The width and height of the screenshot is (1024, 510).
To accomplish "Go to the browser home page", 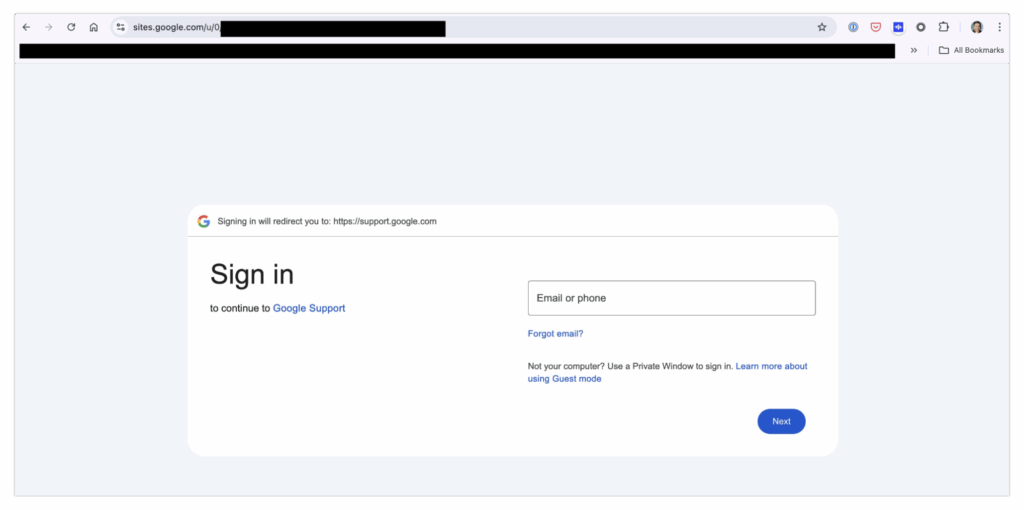I will pos(93,27).
